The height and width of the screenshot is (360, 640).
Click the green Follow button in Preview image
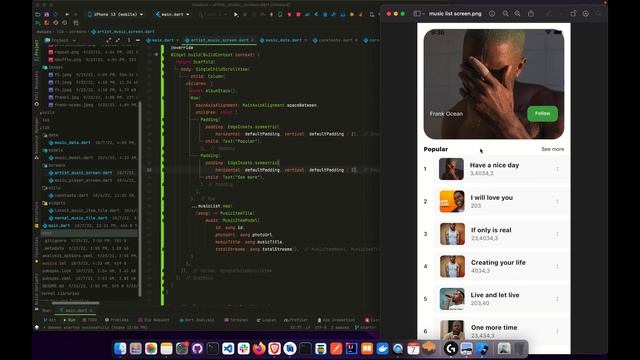[x=542, y=113]
